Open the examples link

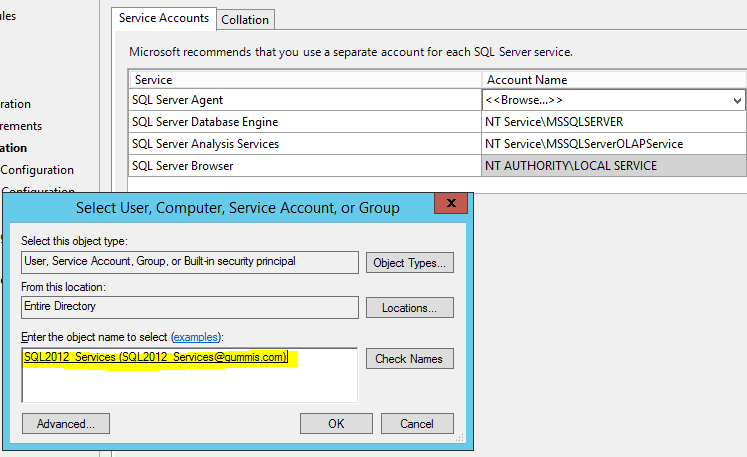195,337
